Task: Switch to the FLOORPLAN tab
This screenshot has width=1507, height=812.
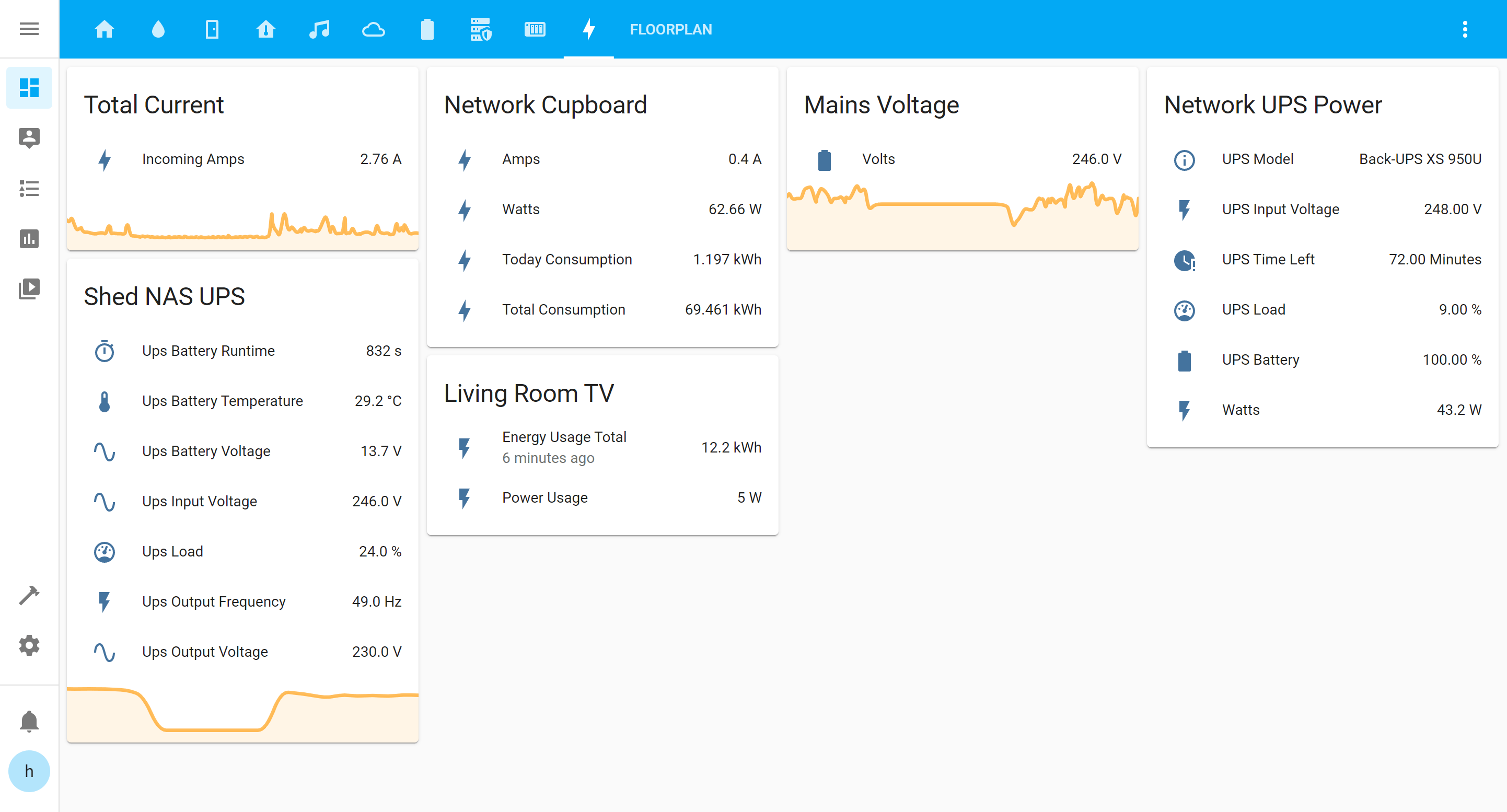Action: click(670, 29)
